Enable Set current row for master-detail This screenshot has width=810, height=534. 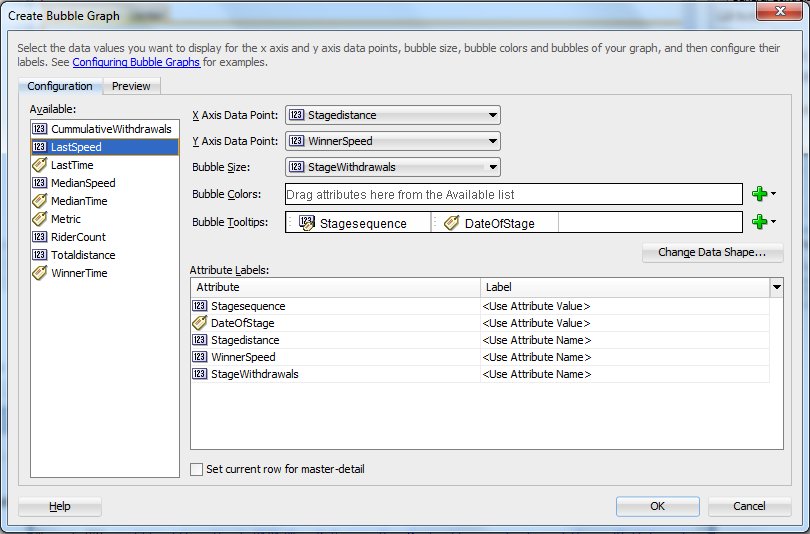[197, 469]
